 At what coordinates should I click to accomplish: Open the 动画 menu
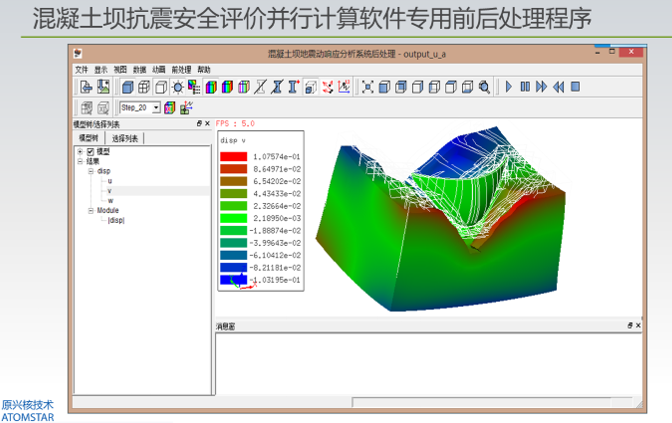point(159,69)
